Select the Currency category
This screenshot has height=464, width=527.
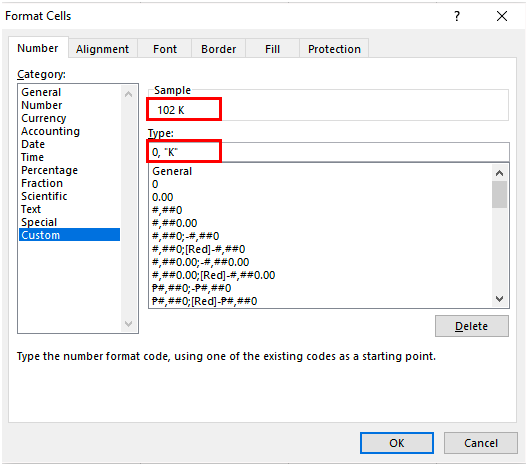tap(44, 118)
